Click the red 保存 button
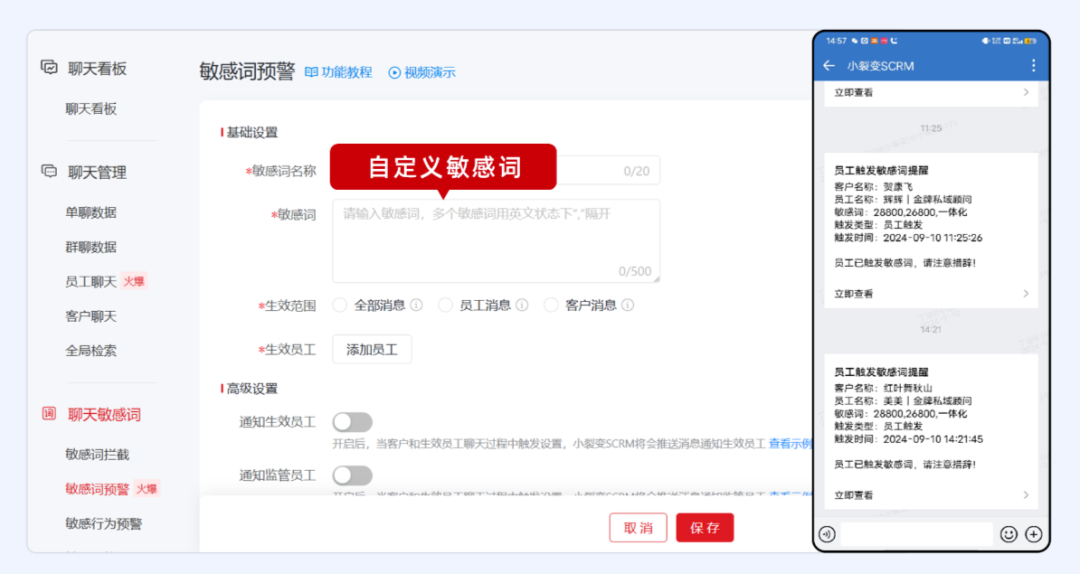Screen dimensions: 1080x574 point(704,528)
